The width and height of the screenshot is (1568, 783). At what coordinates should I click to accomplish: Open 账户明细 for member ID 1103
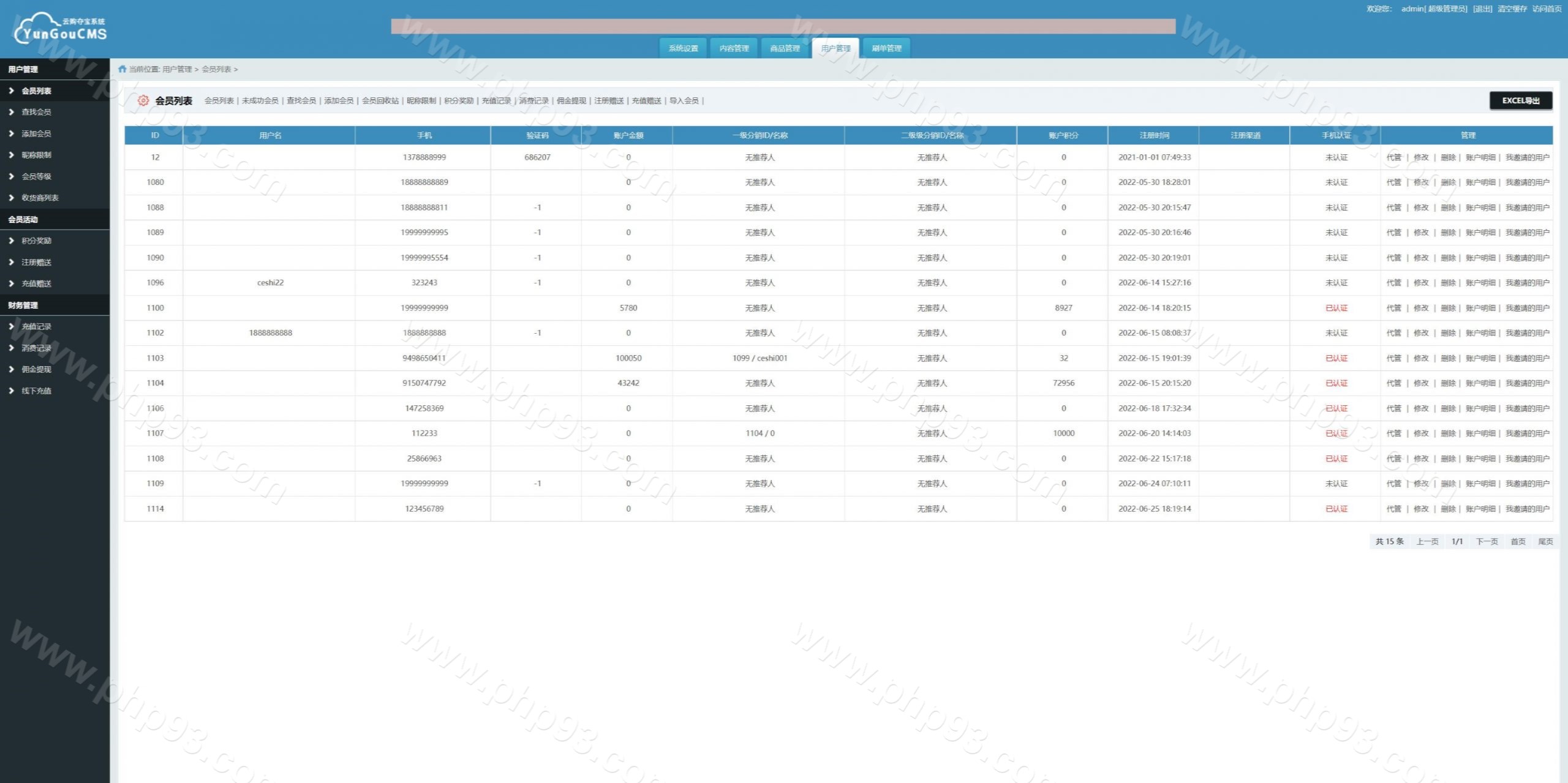(1480, 358)
